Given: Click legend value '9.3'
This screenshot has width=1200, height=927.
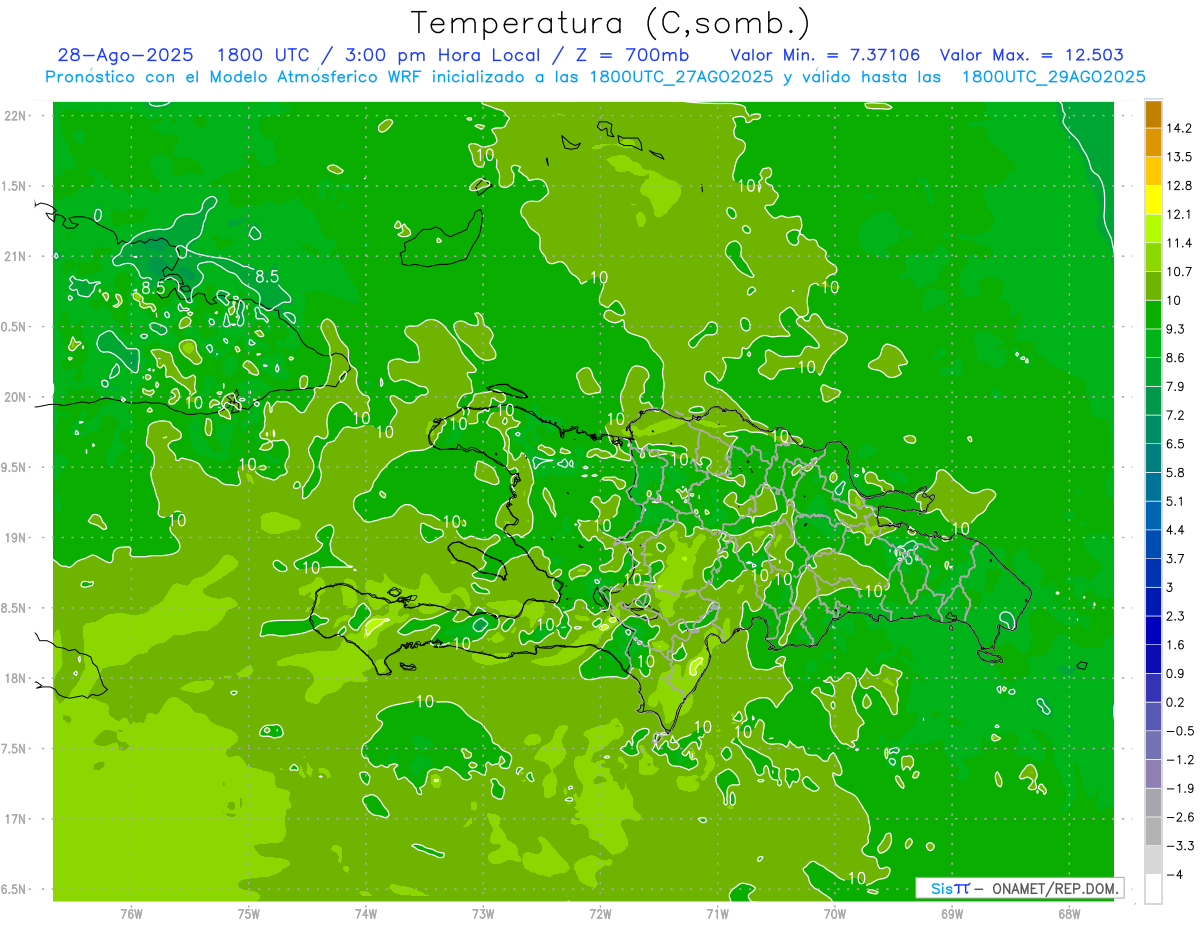Looking at the screenshot, I should coord(1176,329).
